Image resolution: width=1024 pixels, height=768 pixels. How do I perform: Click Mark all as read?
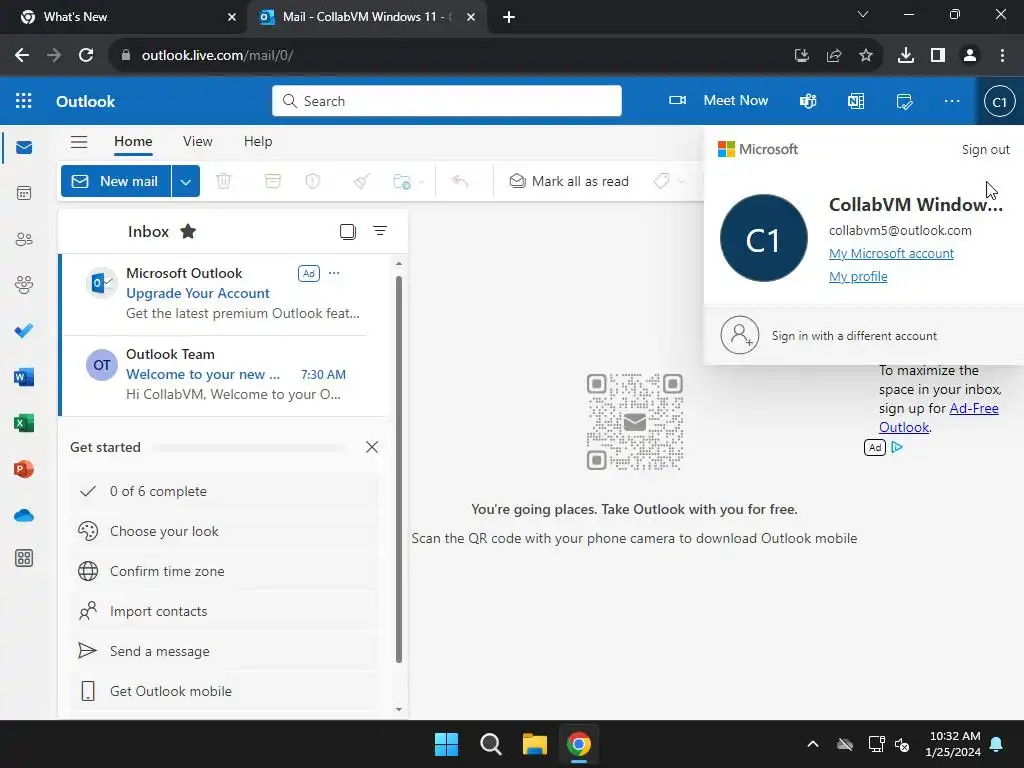pos(569,181)
